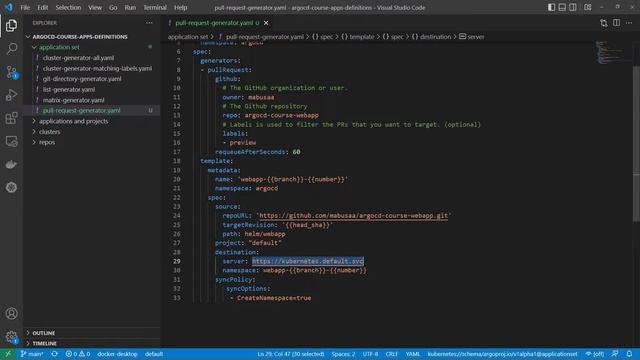Open the Help menu
This screenshot has width=640, height=360.
tap(180, 7)
